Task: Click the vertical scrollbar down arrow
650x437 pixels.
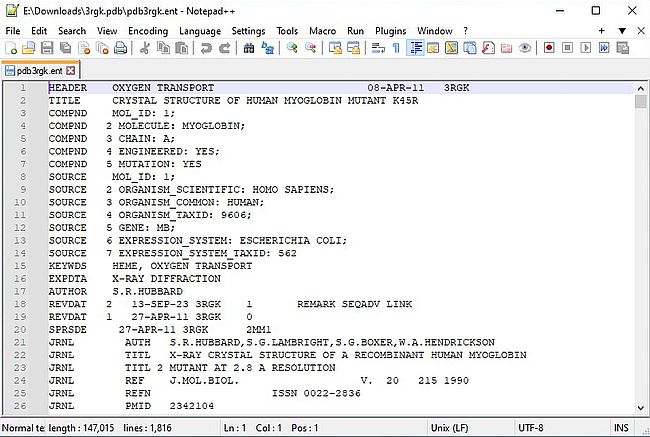Action: point(640,408)
